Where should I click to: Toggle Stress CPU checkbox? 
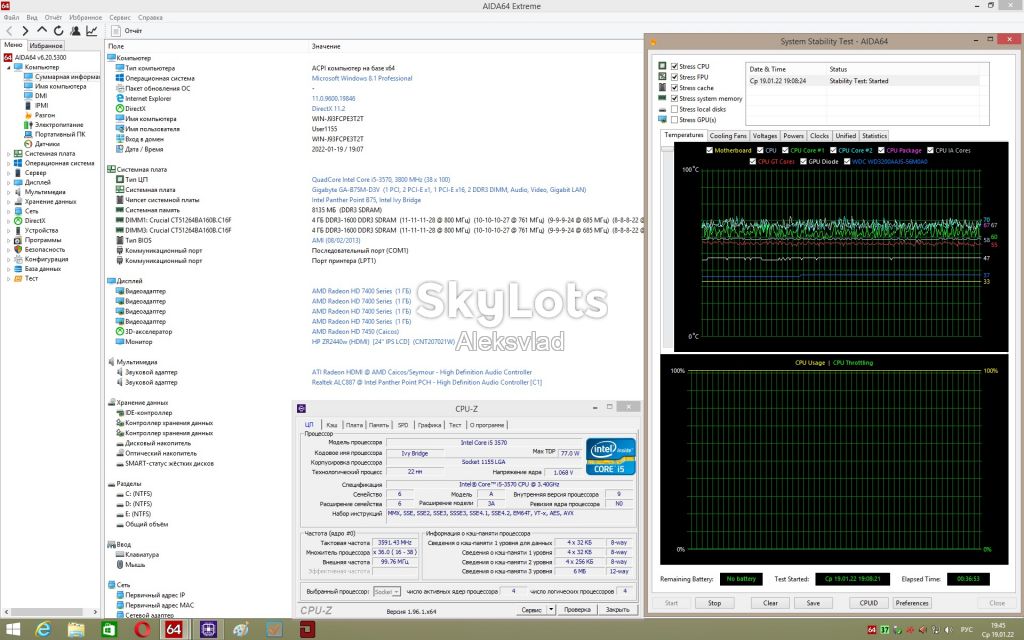(x=675, y=67)
